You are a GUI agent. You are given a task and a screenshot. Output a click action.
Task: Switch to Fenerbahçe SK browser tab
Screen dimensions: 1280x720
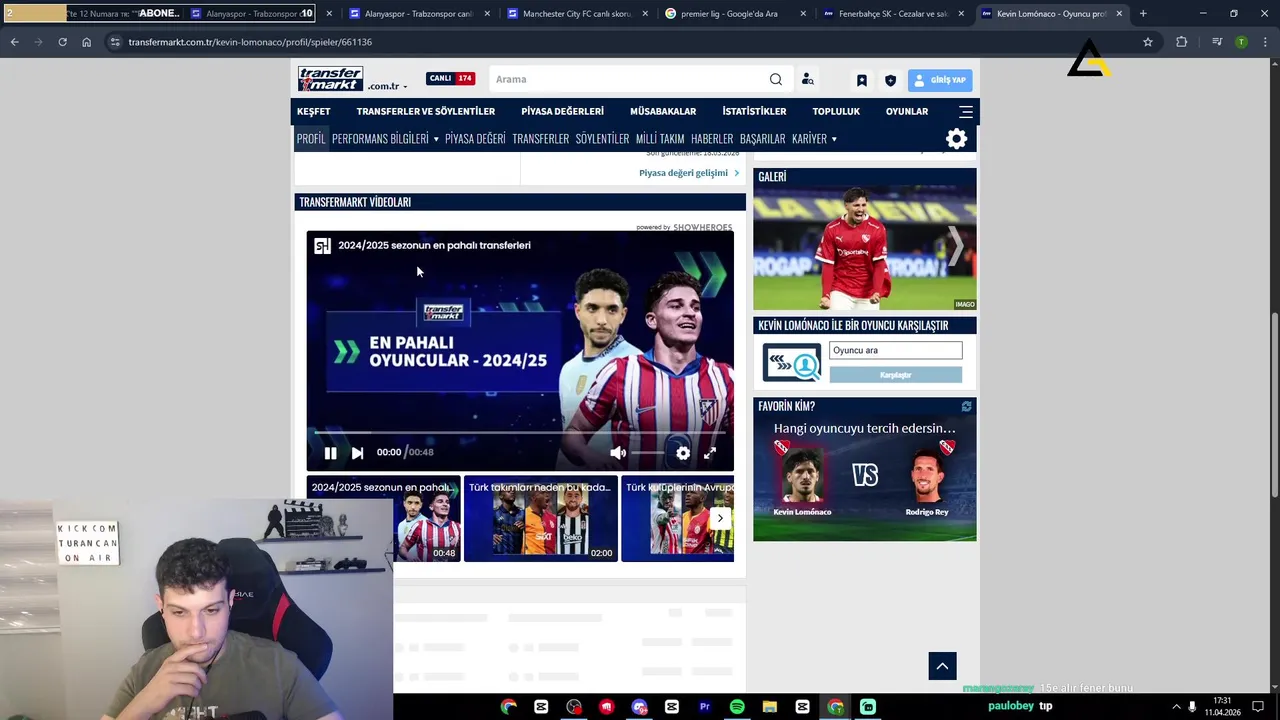pyautogui.click(x=893, y=14)
